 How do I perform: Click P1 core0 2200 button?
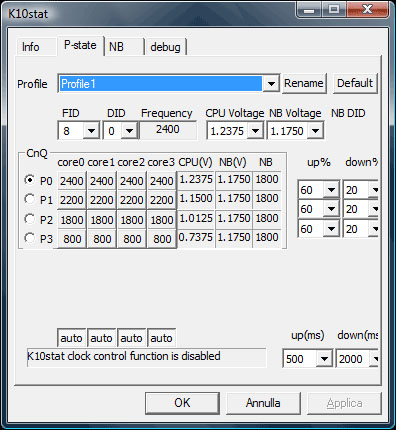pos(72,200)
